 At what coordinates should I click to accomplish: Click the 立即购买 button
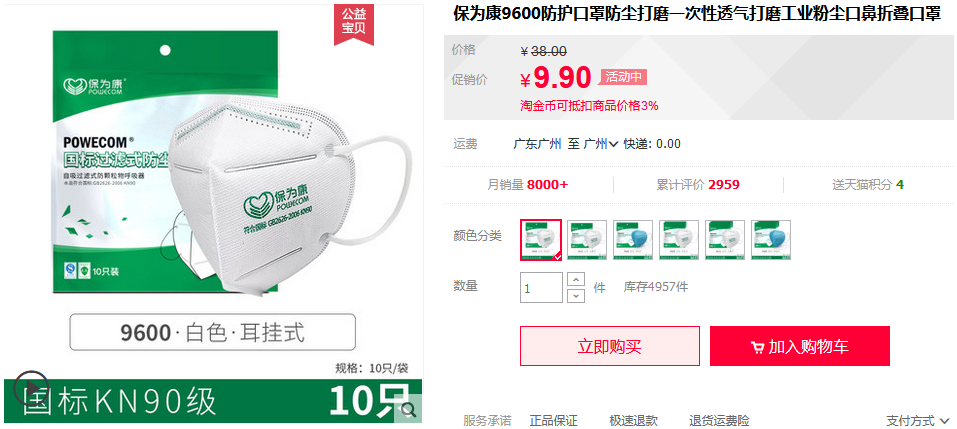(610, 346)
